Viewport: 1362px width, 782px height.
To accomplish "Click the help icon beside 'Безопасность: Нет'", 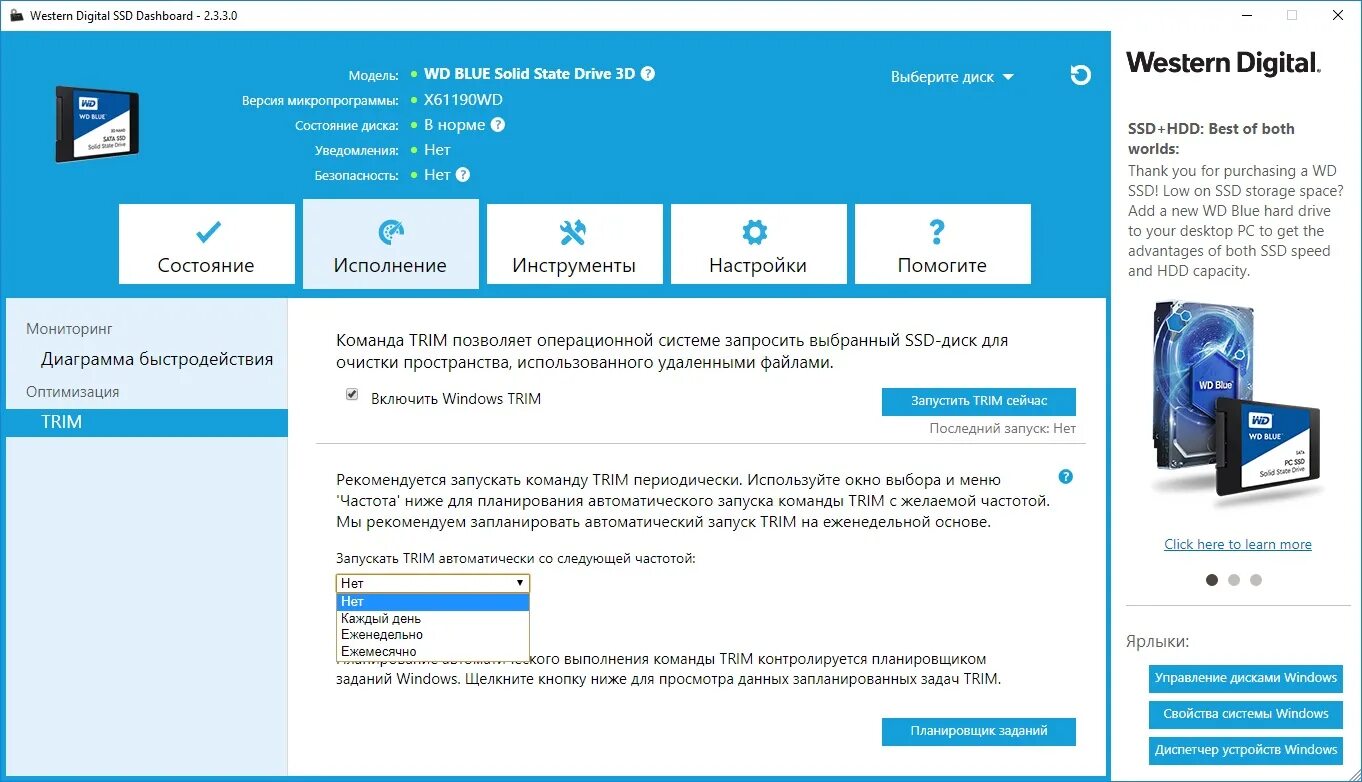I will pos(463,174).
